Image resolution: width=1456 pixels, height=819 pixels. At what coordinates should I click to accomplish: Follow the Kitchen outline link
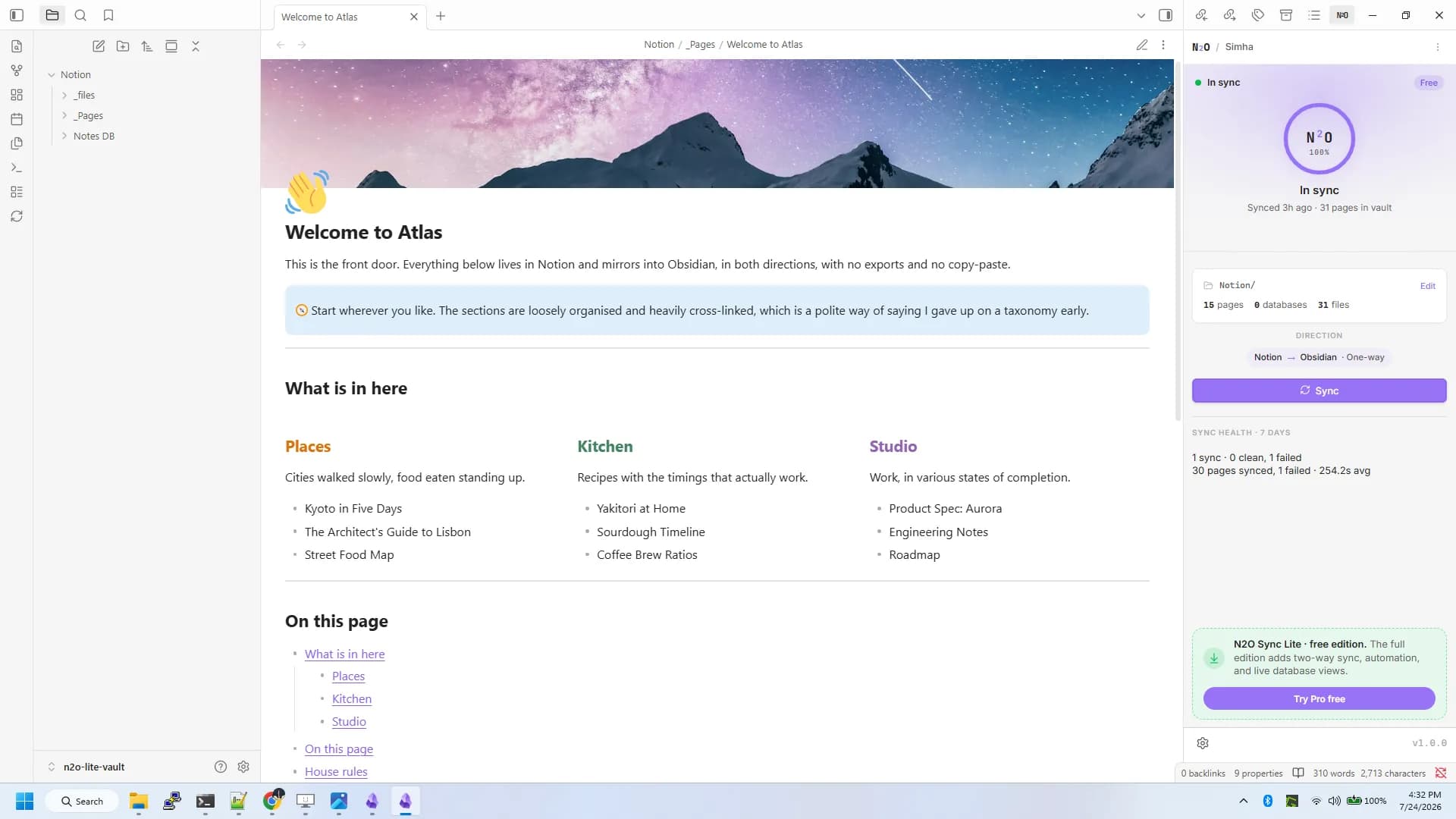pos(352,698)
